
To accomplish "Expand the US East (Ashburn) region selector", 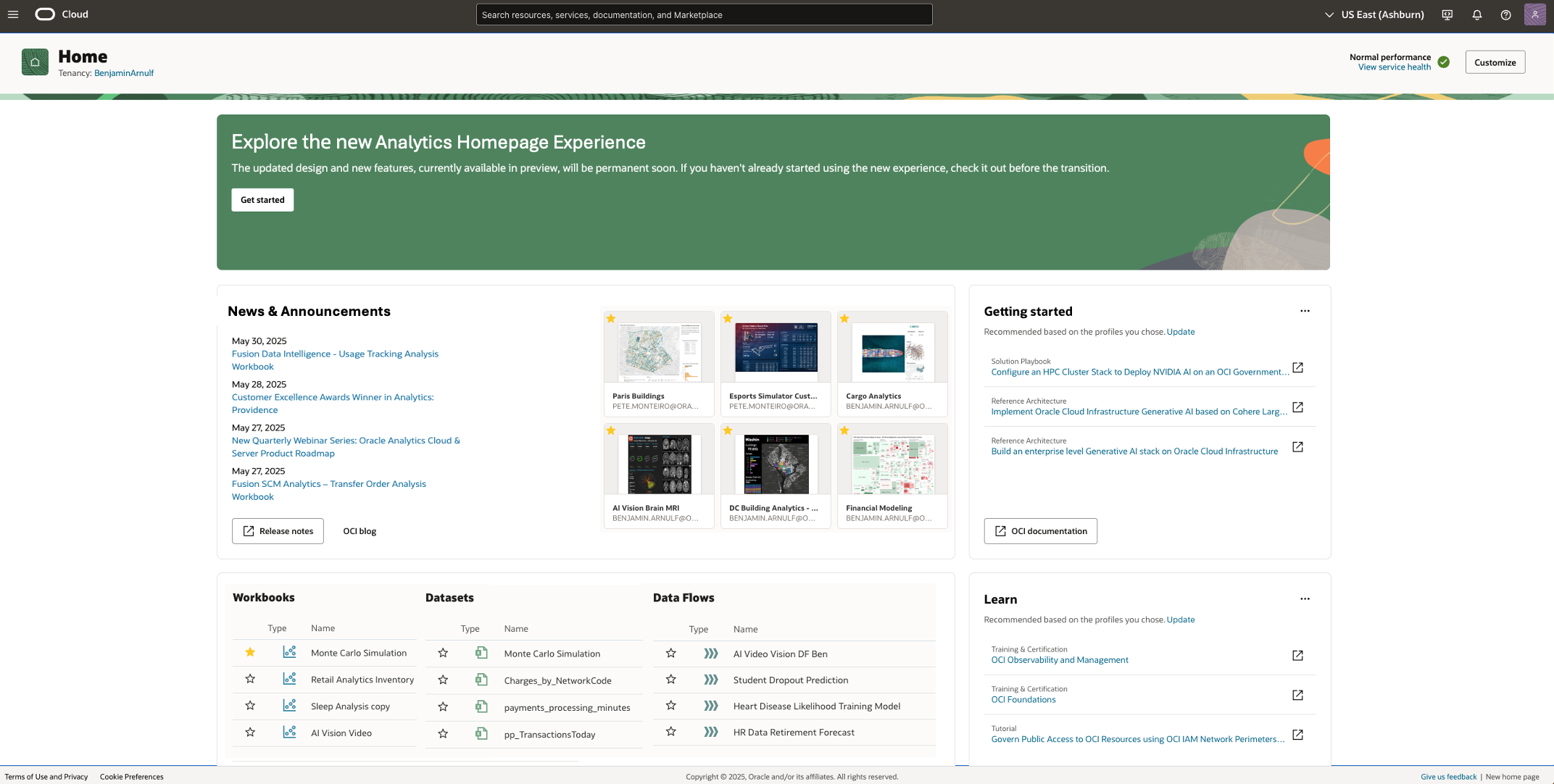I will (x=1374, y=14).
